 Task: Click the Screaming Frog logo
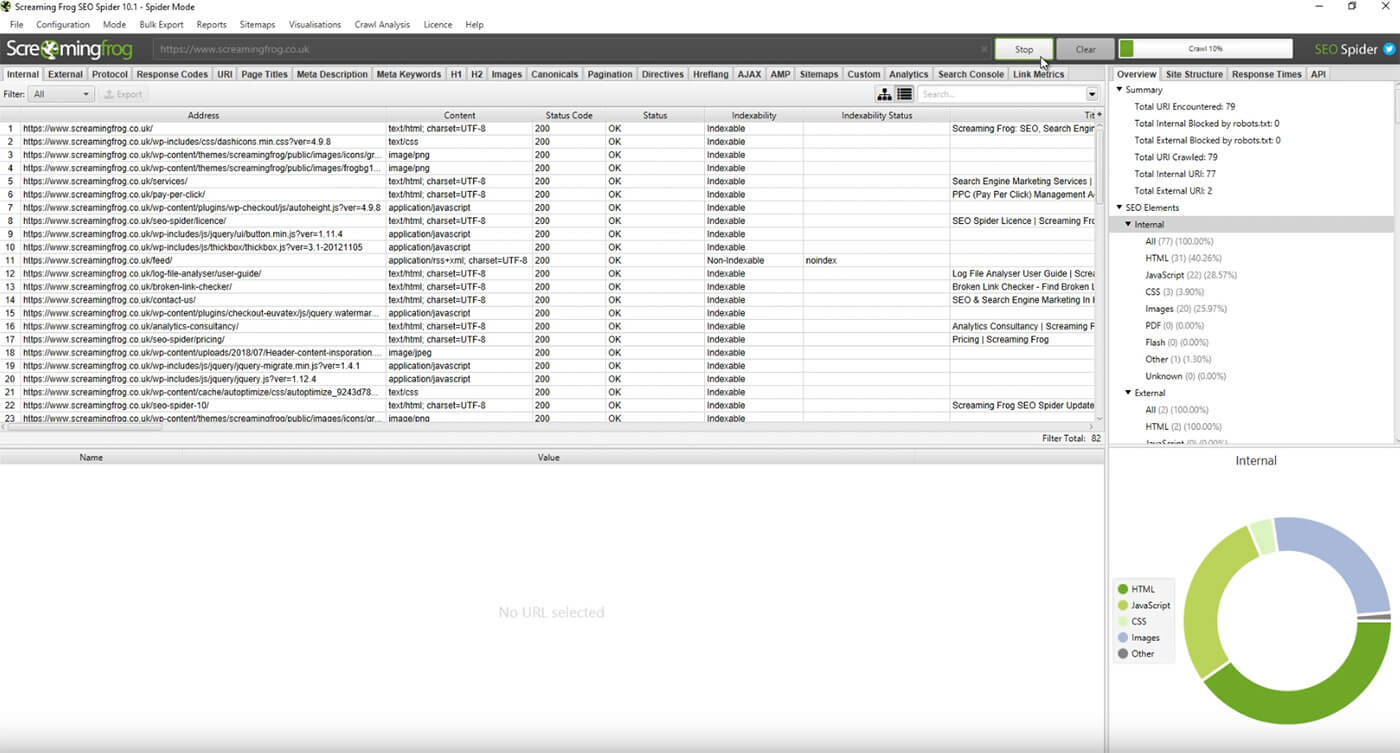pos(69,49)
